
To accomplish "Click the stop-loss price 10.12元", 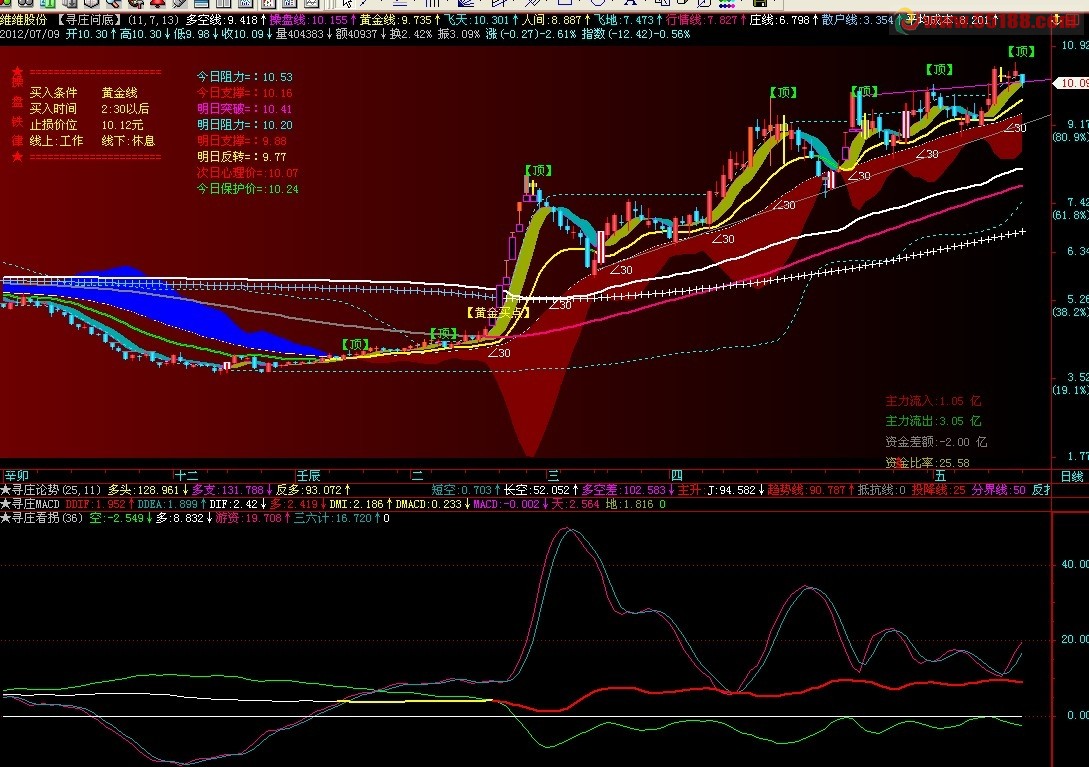I will click(122, 124).
